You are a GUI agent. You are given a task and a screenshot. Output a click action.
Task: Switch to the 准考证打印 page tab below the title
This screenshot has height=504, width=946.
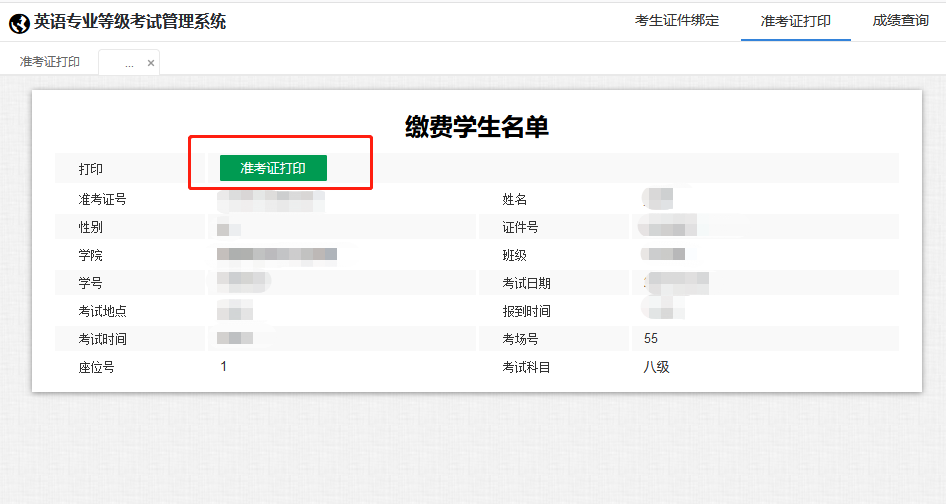pyautogui.click(x=50, y=62)
